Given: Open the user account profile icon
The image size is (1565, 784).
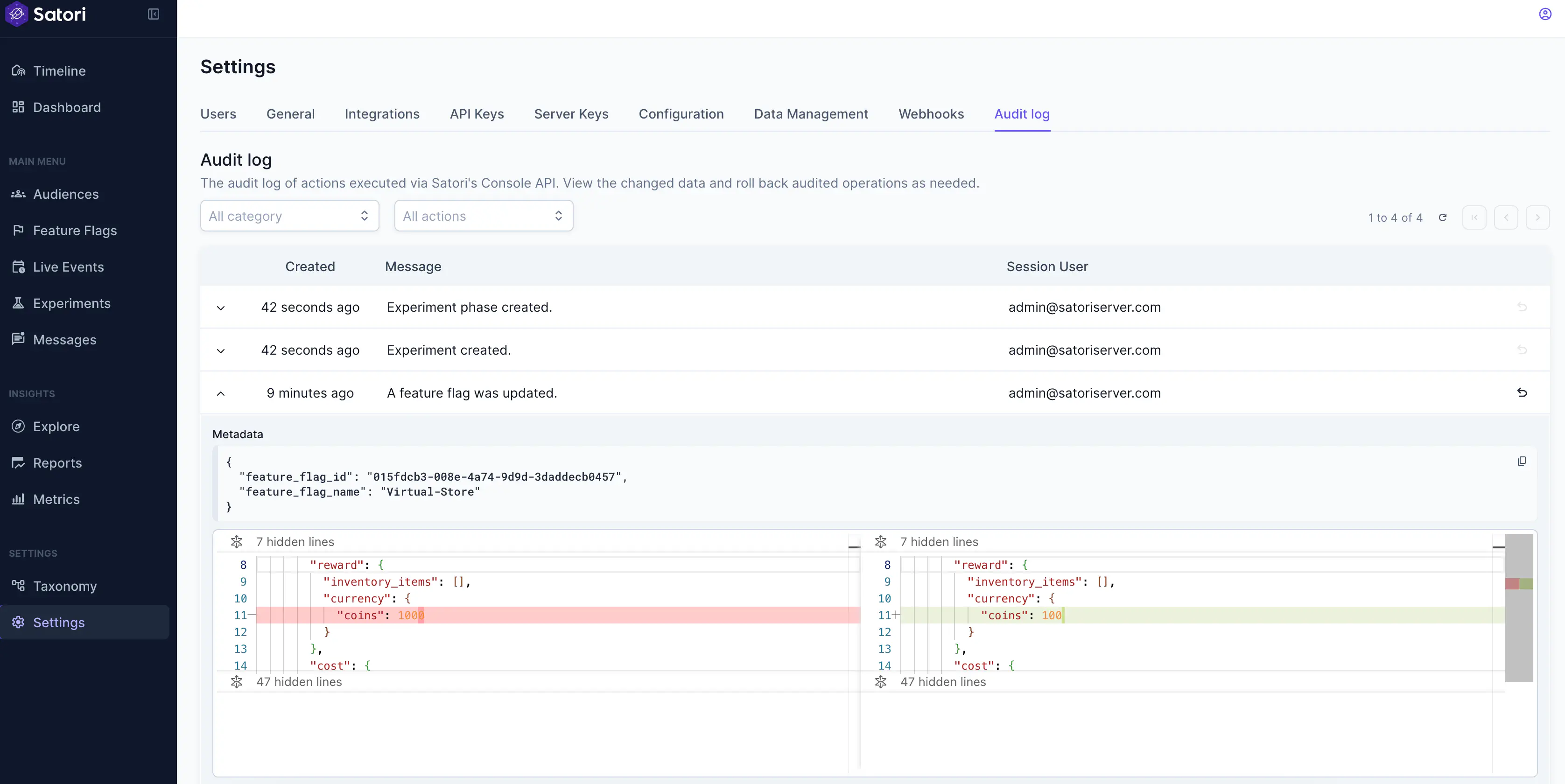Looking at the screenshot, I should 1545,14.
